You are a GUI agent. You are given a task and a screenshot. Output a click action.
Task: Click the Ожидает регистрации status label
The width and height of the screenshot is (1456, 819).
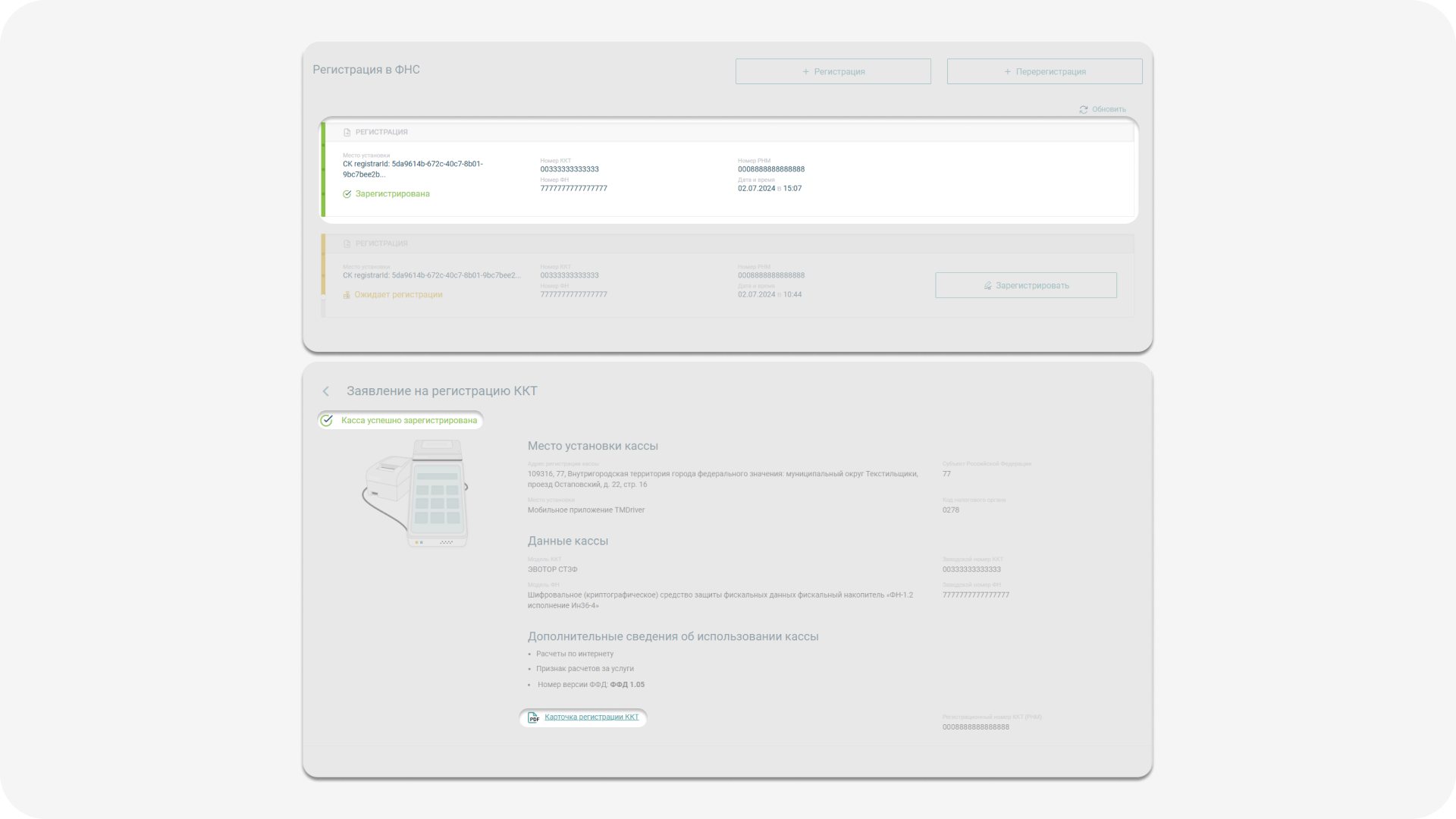tap(398, 295)
